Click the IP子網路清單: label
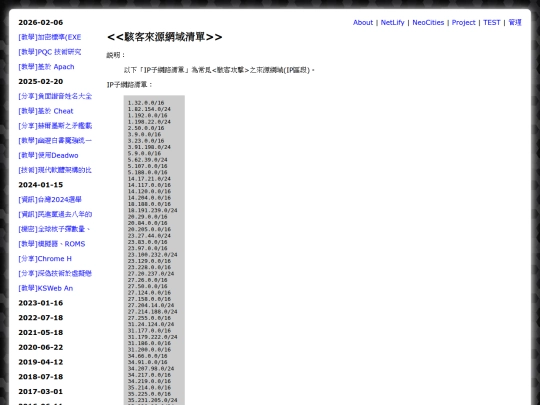540x405 pixels. coord(129,85)
